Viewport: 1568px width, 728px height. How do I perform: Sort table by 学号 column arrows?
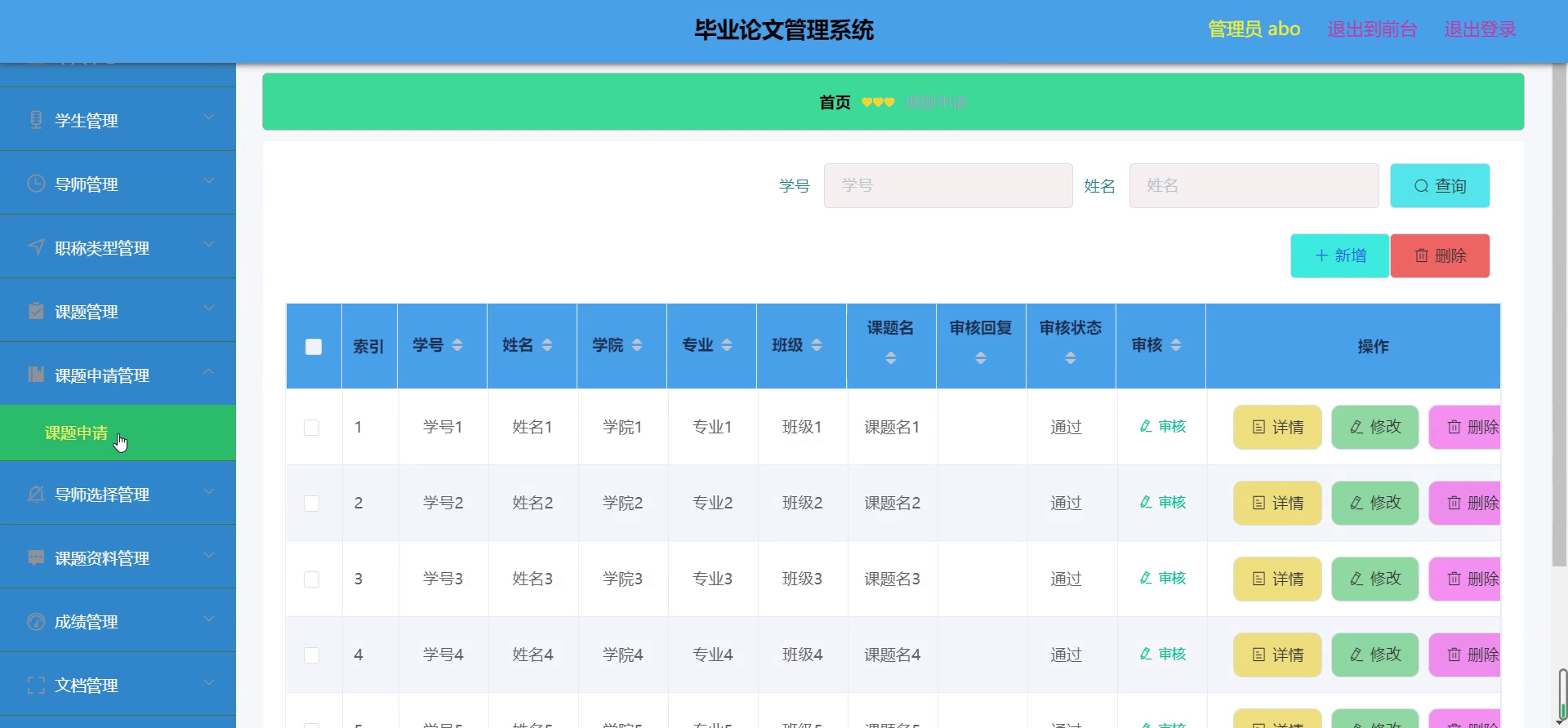tap(457, 345)
